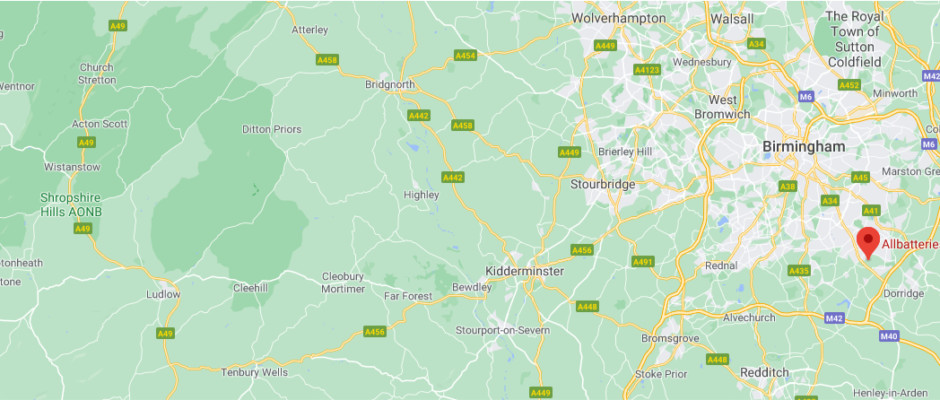Click the Redditch town label
The image size is (940, 400).
coord(765,372)
